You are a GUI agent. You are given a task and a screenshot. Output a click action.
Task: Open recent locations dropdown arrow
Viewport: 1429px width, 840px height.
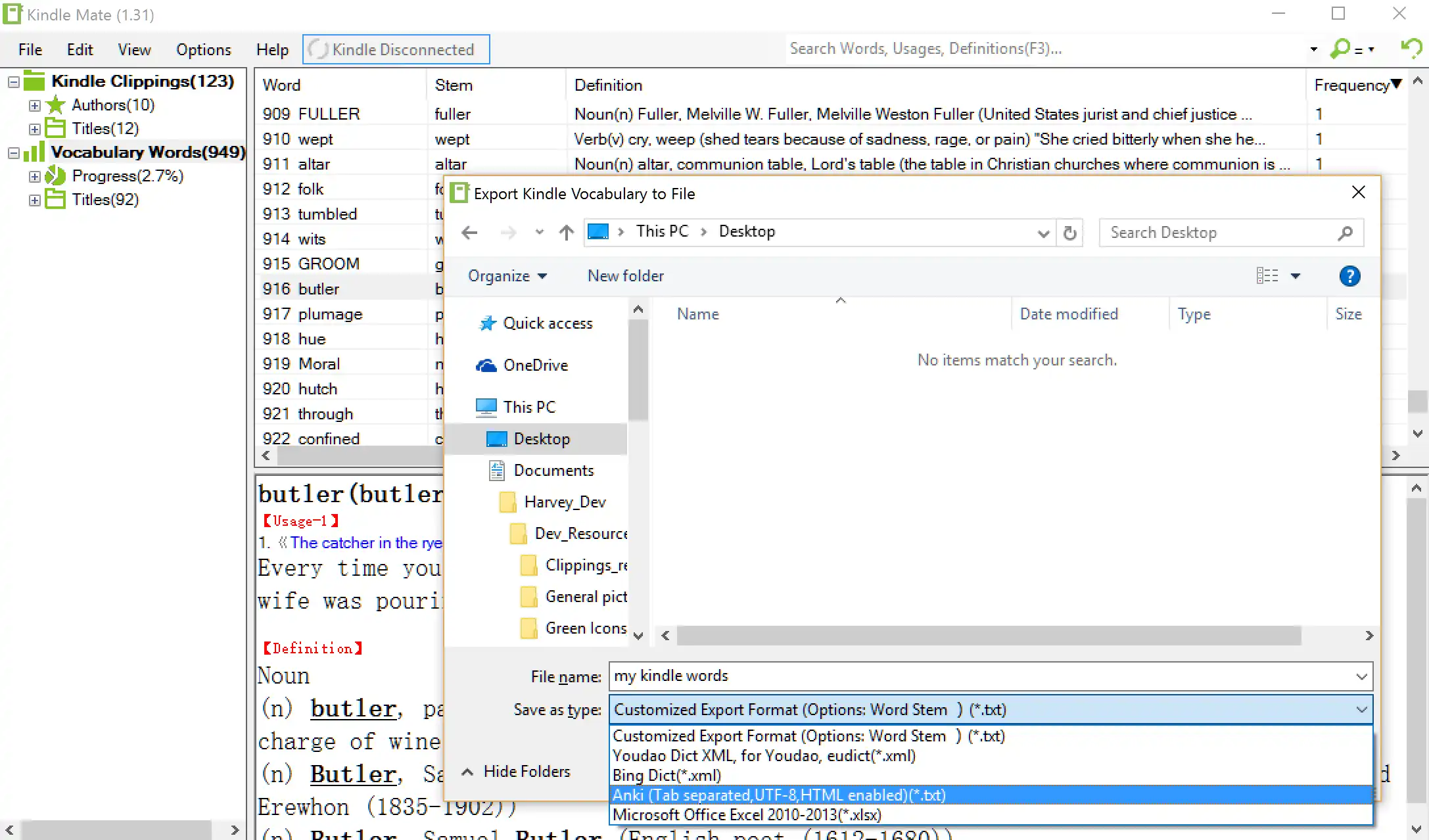[x=540, y=232]
